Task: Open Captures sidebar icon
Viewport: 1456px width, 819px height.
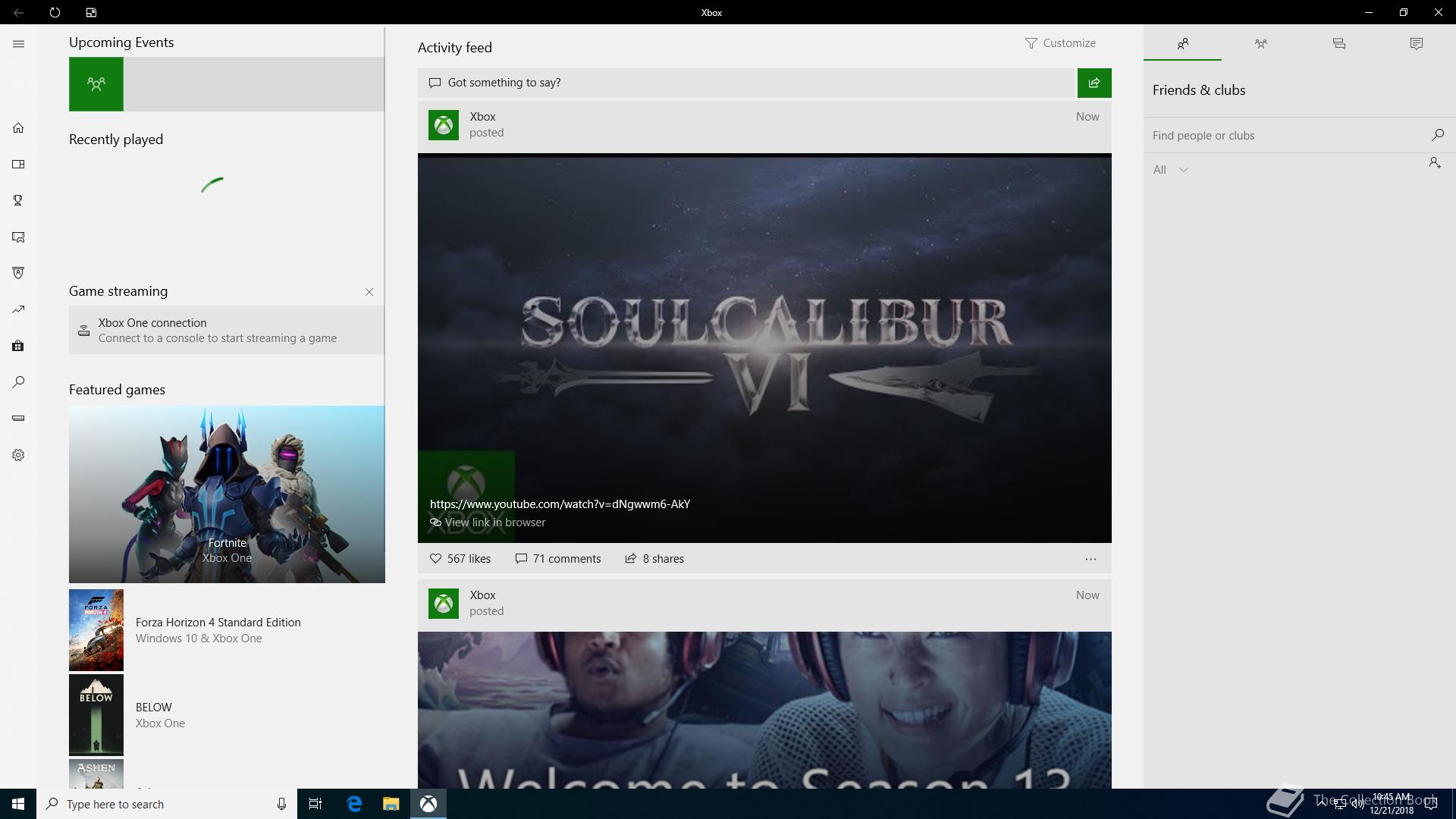Action: [x=18, y=237]
